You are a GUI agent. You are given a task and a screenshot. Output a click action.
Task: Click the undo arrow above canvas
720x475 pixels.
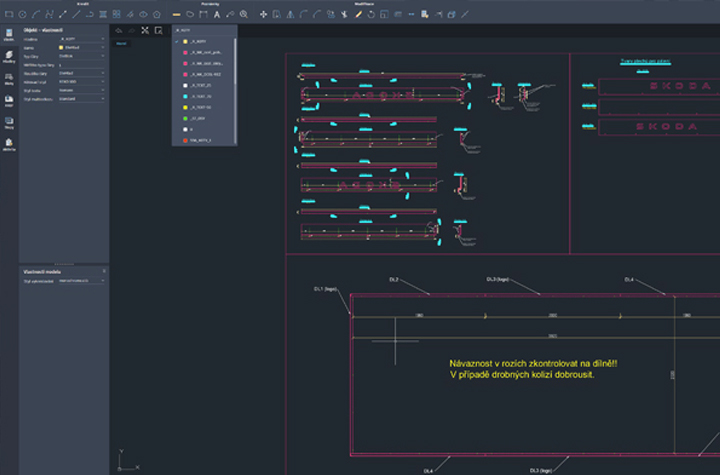click(119, 30)
